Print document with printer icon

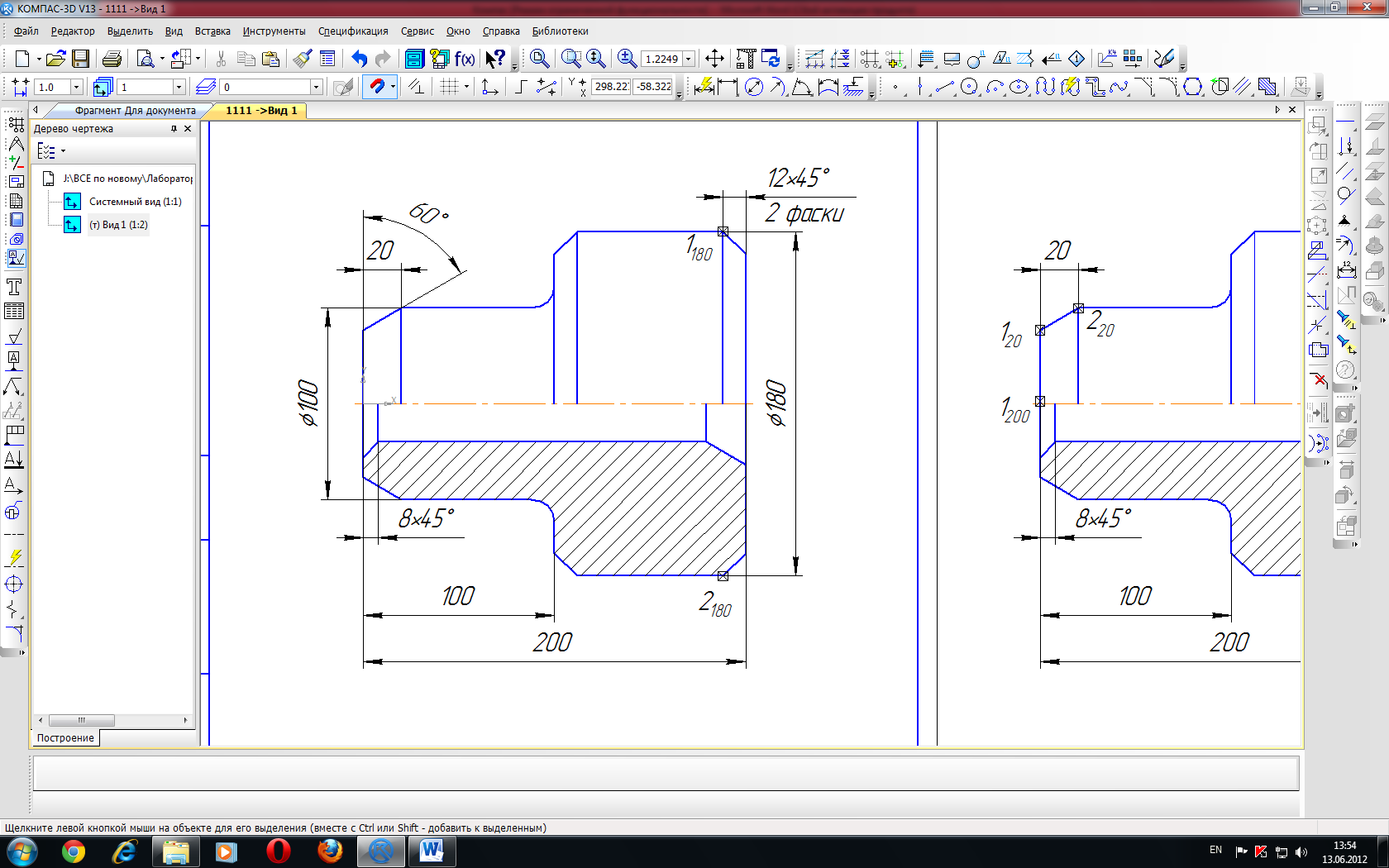(112, 59)
